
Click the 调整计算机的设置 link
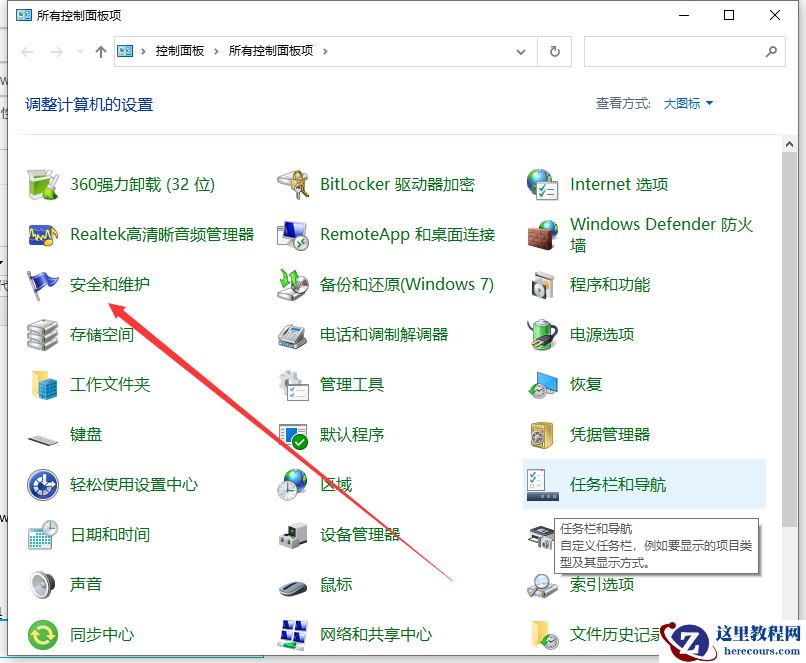(88, 103)
